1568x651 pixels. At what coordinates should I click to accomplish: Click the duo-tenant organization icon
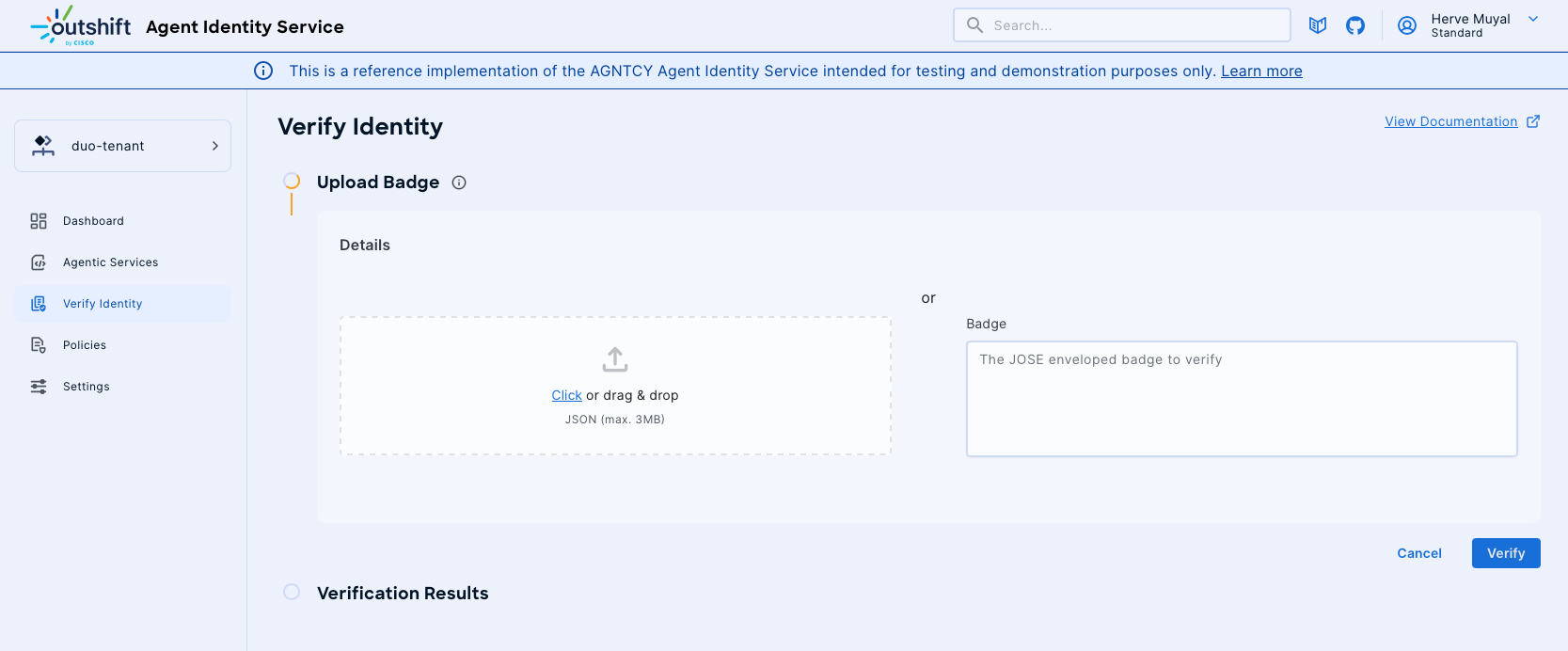[x=43, y=146]
